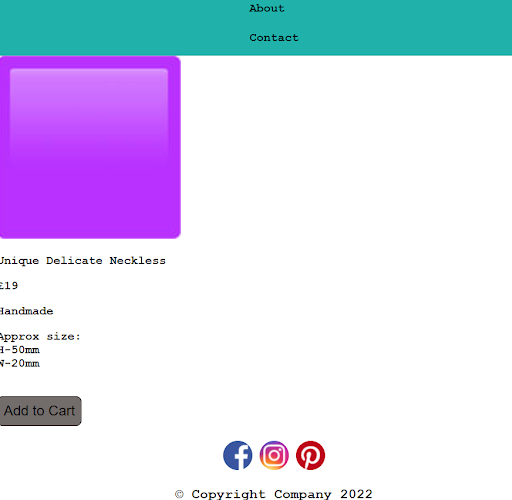Select the W-20mm width value
512x500 pixels.
(20, 363)
